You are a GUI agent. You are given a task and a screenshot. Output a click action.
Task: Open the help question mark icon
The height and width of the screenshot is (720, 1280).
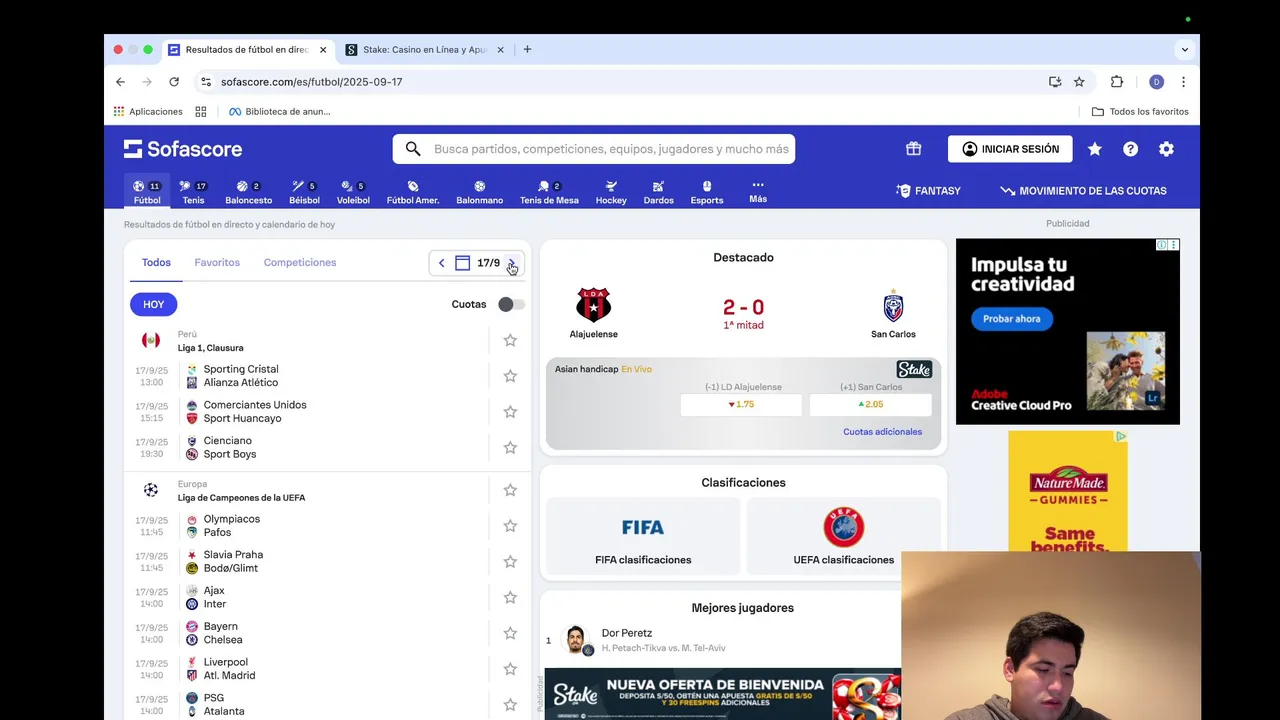click(x=1130, y=149)
